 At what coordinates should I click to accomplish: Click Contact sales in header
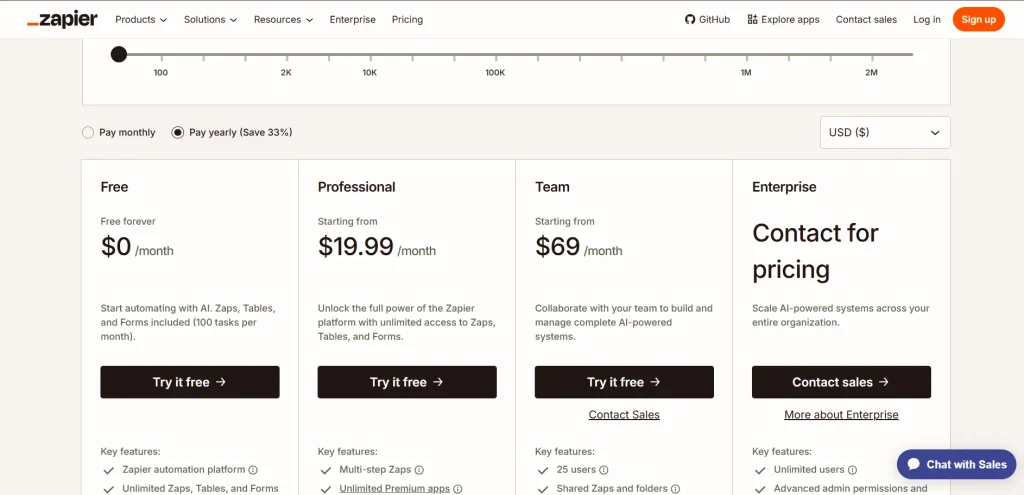[x=867, y=20]
